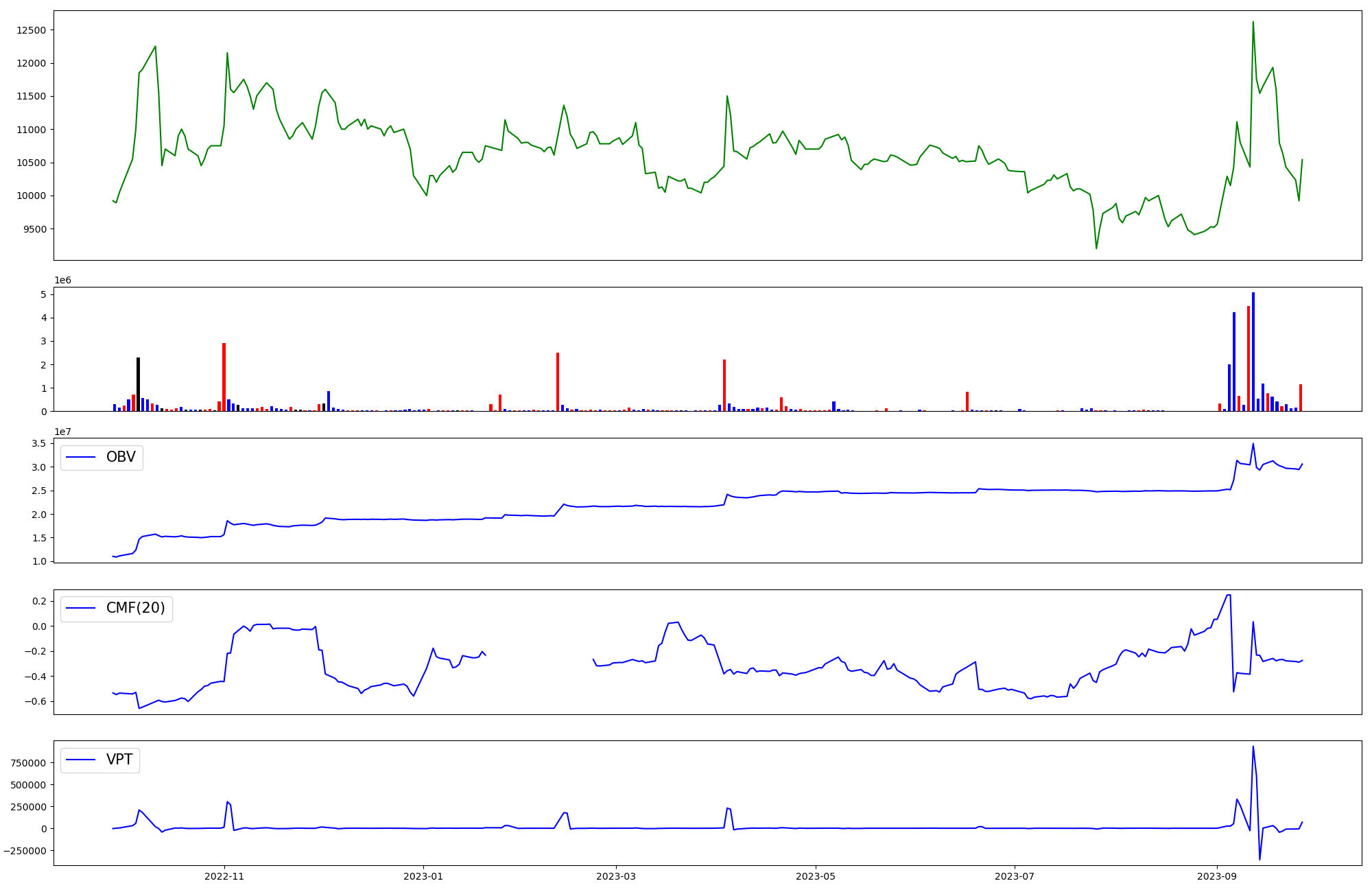Click the OBV legend label
This screenshot has height=892, width=1372.
coord(121,457)
